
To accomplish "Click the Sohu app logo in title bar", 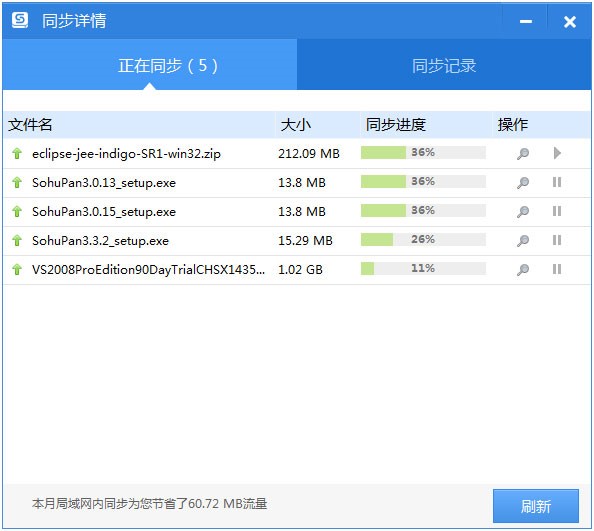I will (x=20, y=20).
